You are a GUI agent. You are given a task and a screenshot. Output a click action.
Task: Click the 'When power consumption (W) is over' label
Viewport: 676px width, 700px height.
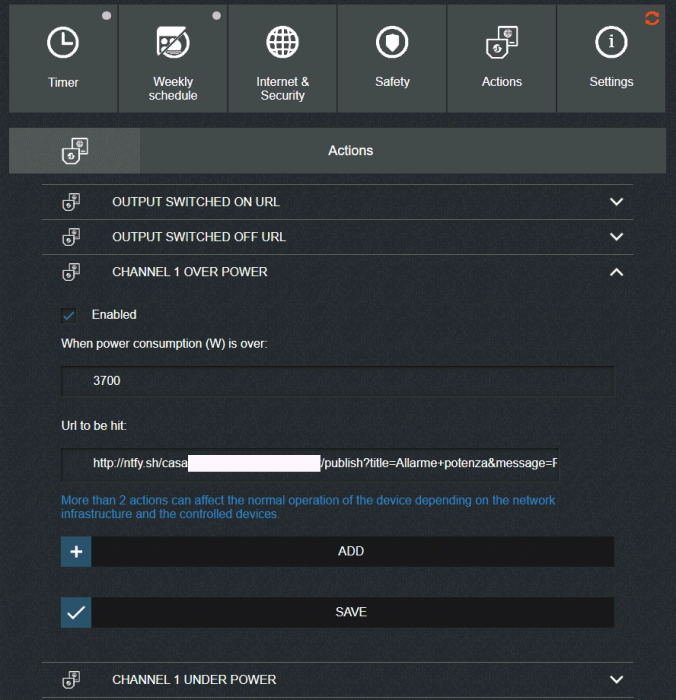(164, 344)
